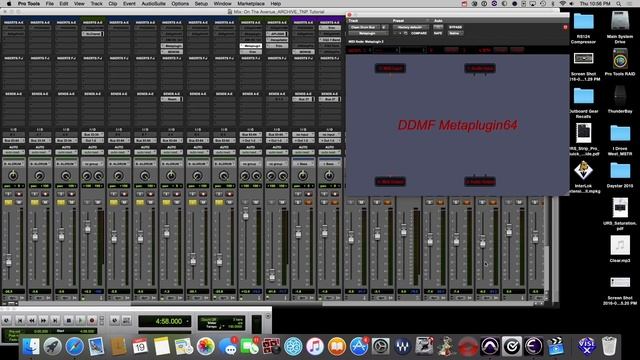Open the factory default preset menu

(411, 27)
